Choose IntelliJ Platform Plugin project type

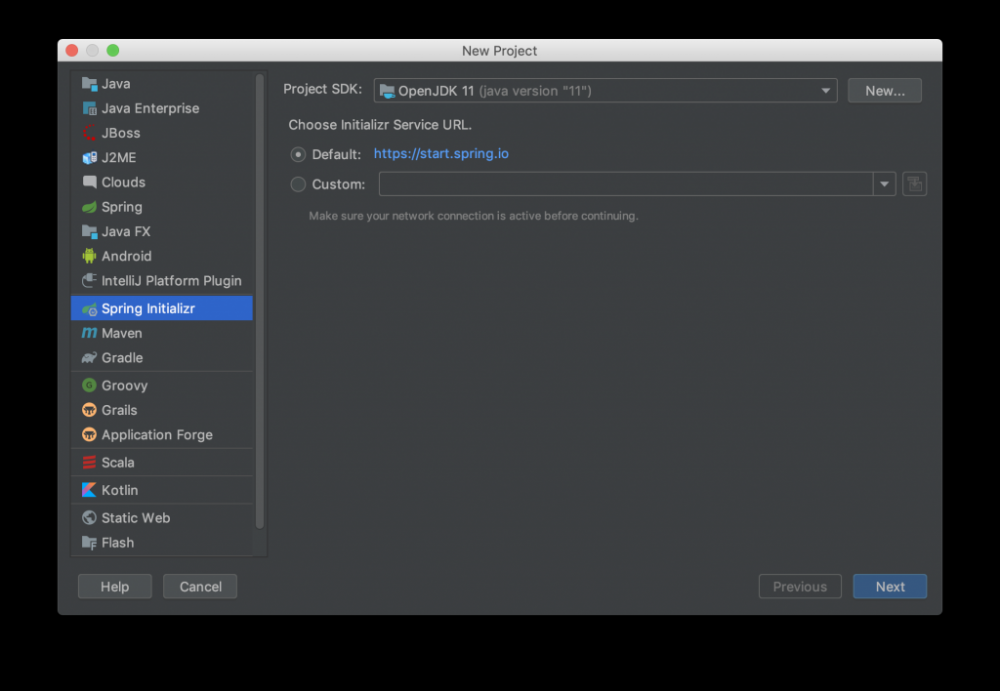point(171,281)
